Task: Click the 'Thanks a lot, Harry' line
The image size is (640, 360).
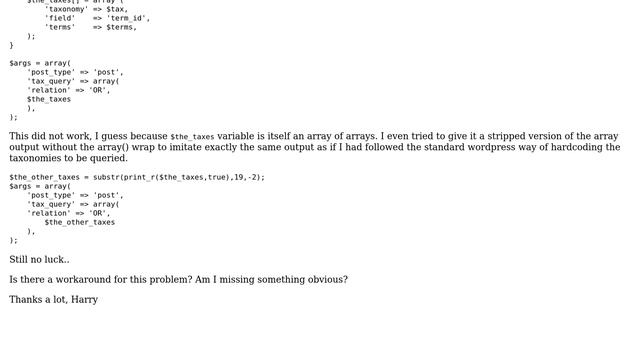Action: point(53,300)
